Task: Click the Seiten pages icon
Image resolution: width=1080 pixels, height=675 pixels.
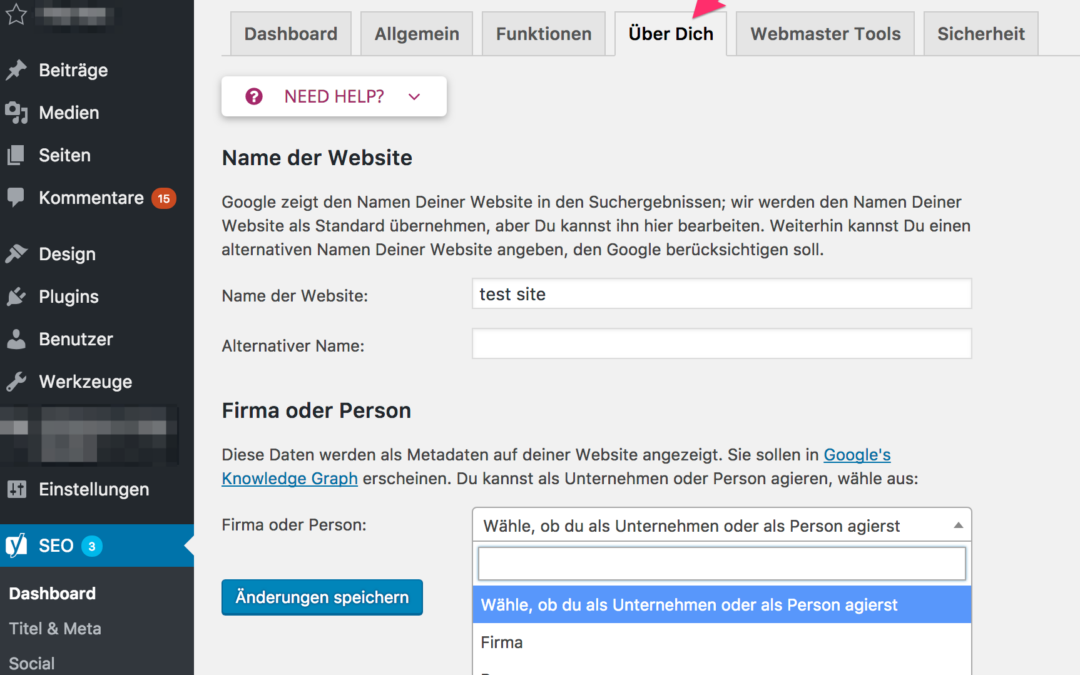Action: 16,156
